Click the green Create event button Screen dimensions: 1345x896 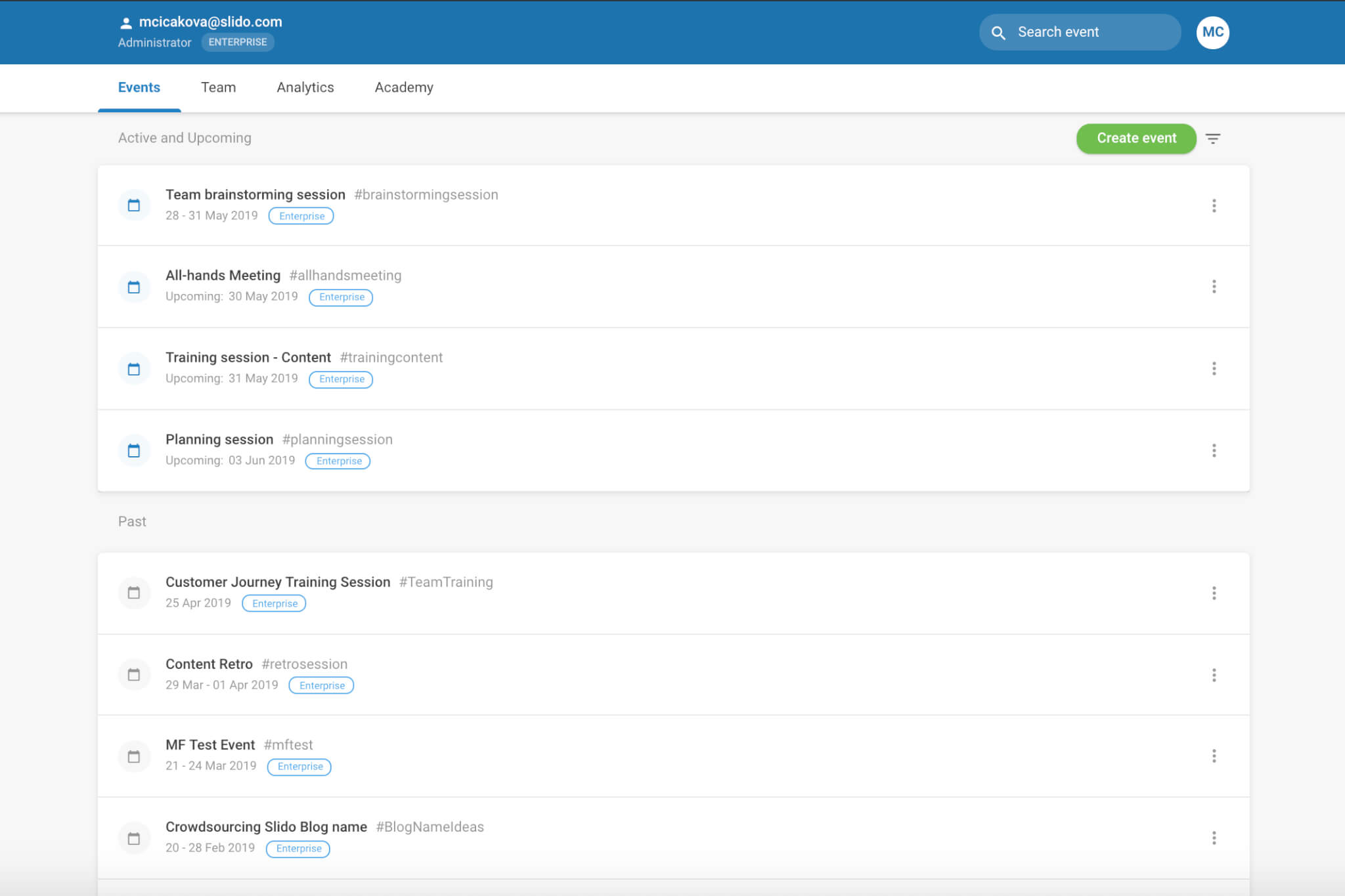point(1136,139)
